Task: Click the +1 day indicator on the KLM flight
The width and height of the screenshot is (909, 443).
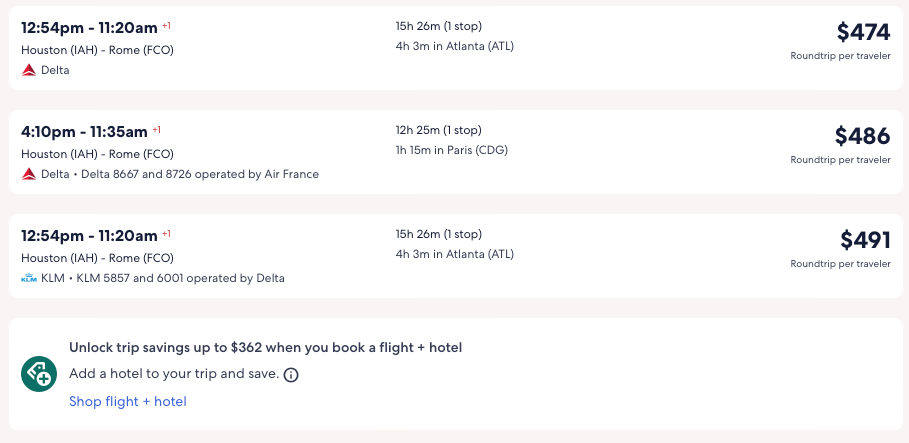Action: [166, 234]
